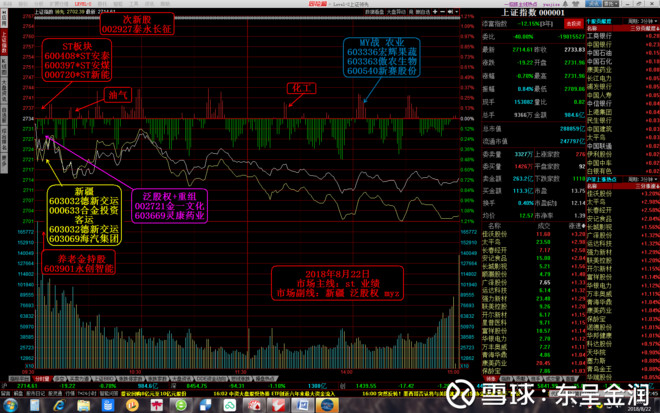Viewport: 660px width, 413px height.
Task: Click 青岛金王 in lower hot-spot list
Action: coord(599,369)
